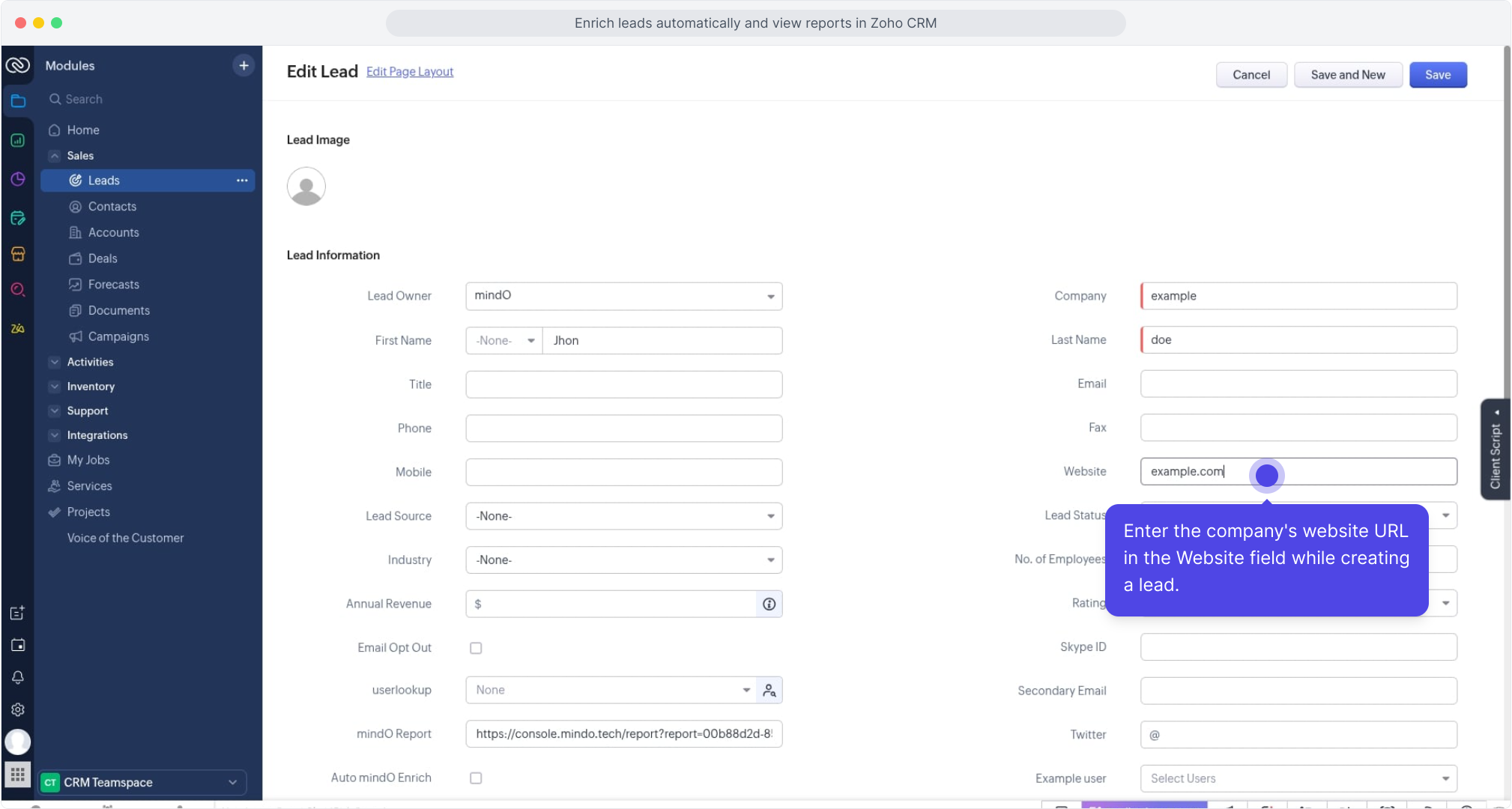This screenshot has height=809, width=1512.
Task: Click the lead image avatar placeholder
Action: 306,187
